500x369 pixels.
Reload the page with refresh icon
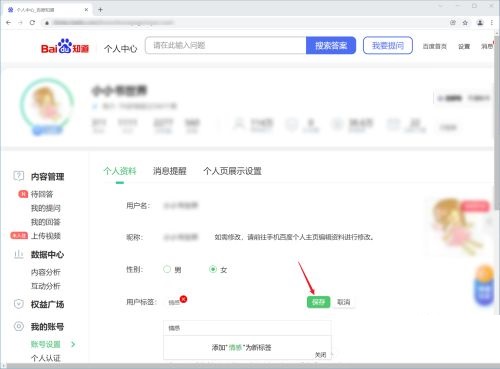click(32, 23)
